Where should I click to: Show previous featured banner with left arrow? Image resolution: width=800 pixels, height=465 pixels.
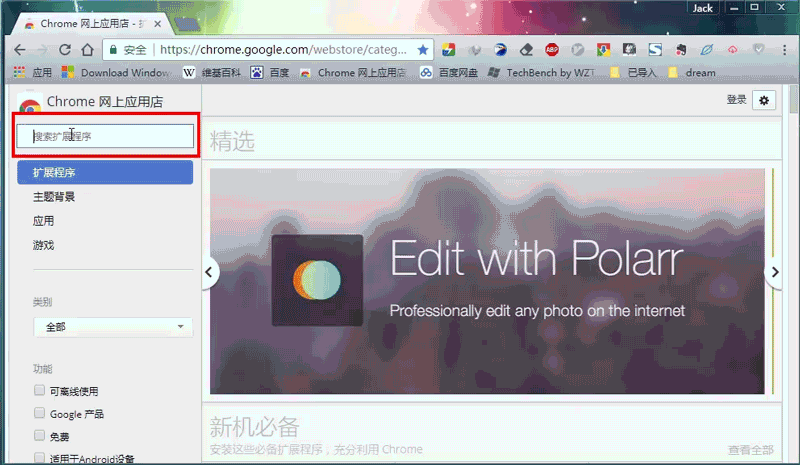(209, 272)
